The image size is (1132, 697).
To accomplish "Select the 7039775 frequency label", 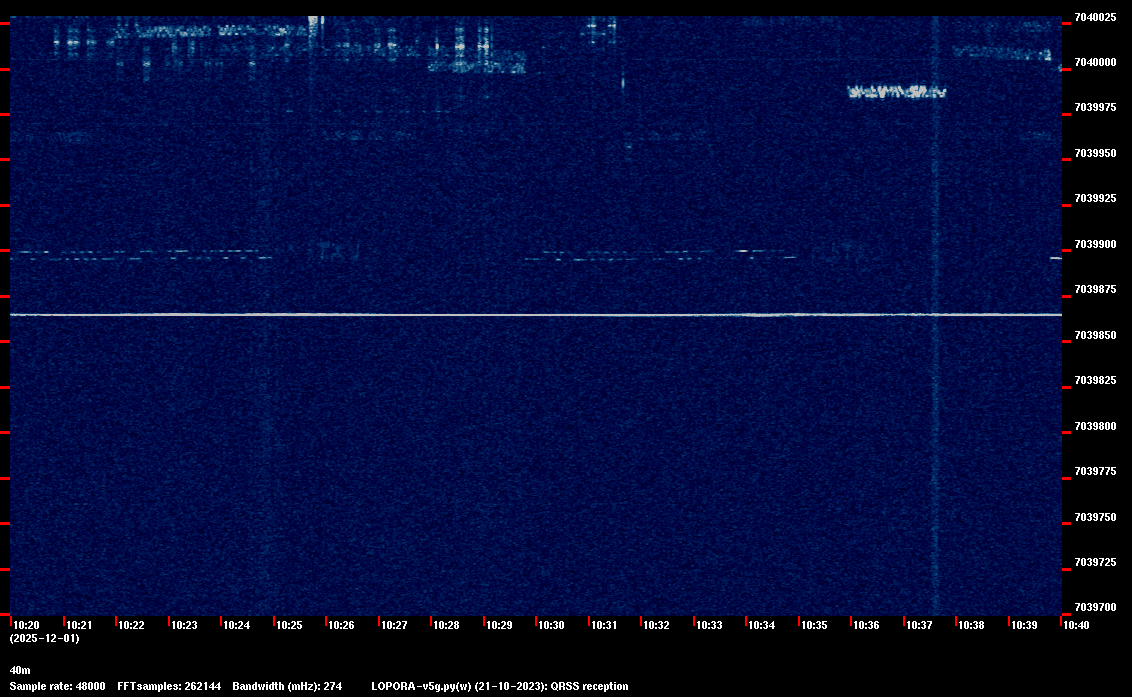I will (x=1095, y=472).
